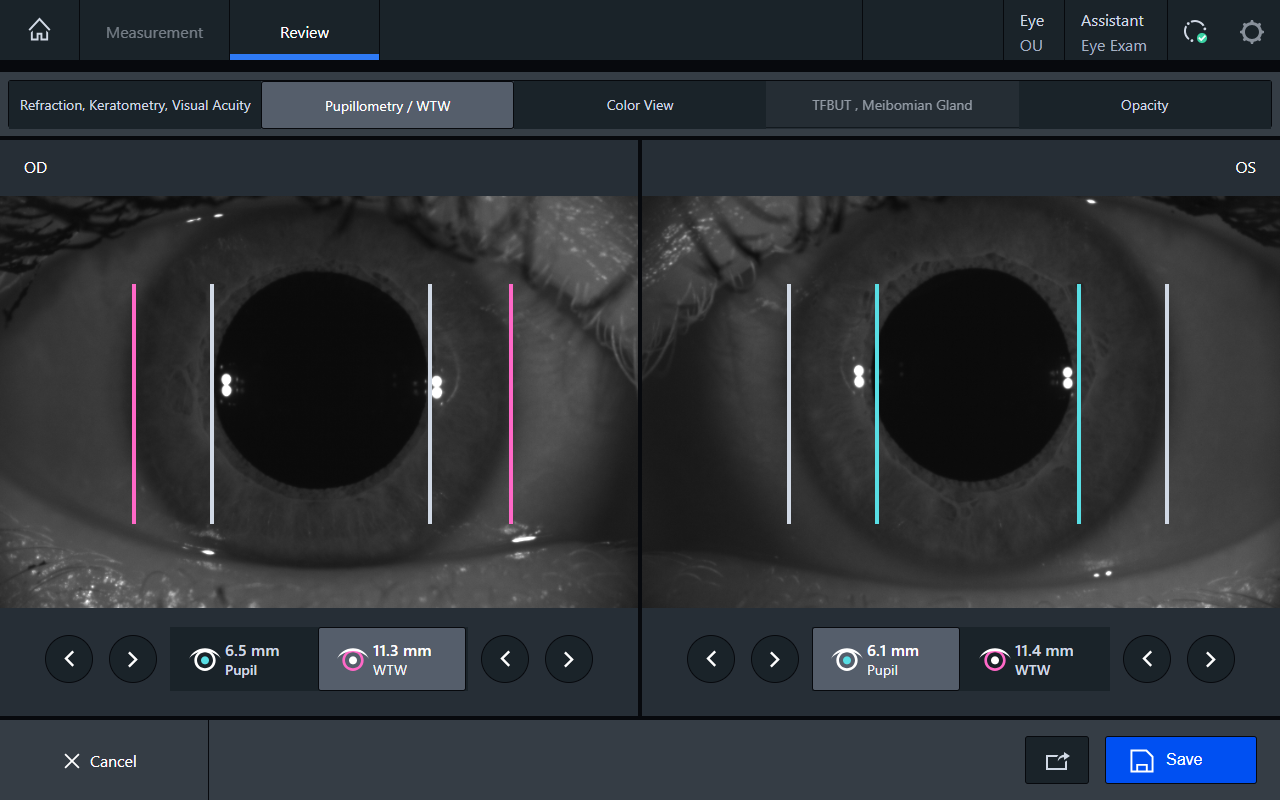Open the Eye OU selector
The height and width of the screenshot is (800, 1280).
click(x=1031, y=32)
